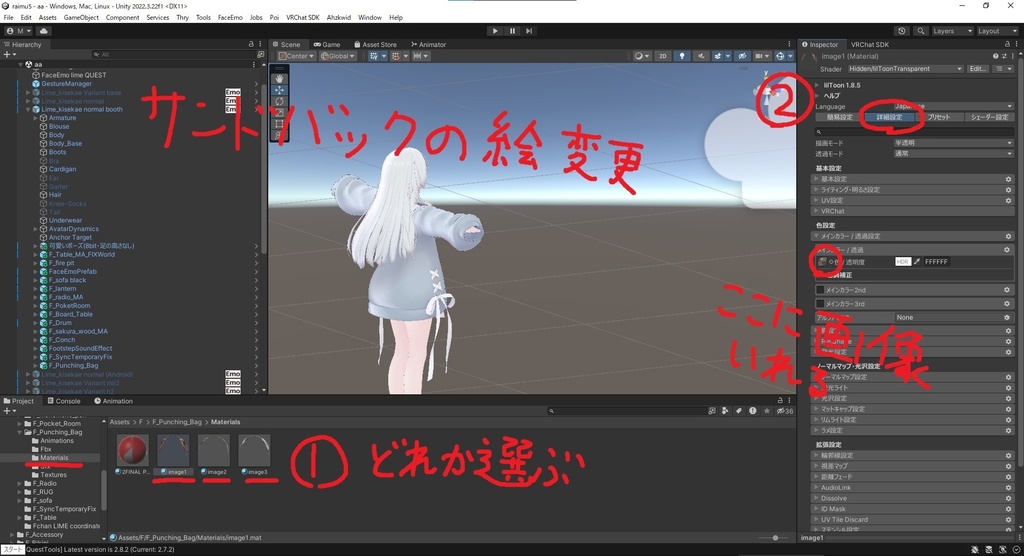Select the Hand view tool

coord(280,78)
